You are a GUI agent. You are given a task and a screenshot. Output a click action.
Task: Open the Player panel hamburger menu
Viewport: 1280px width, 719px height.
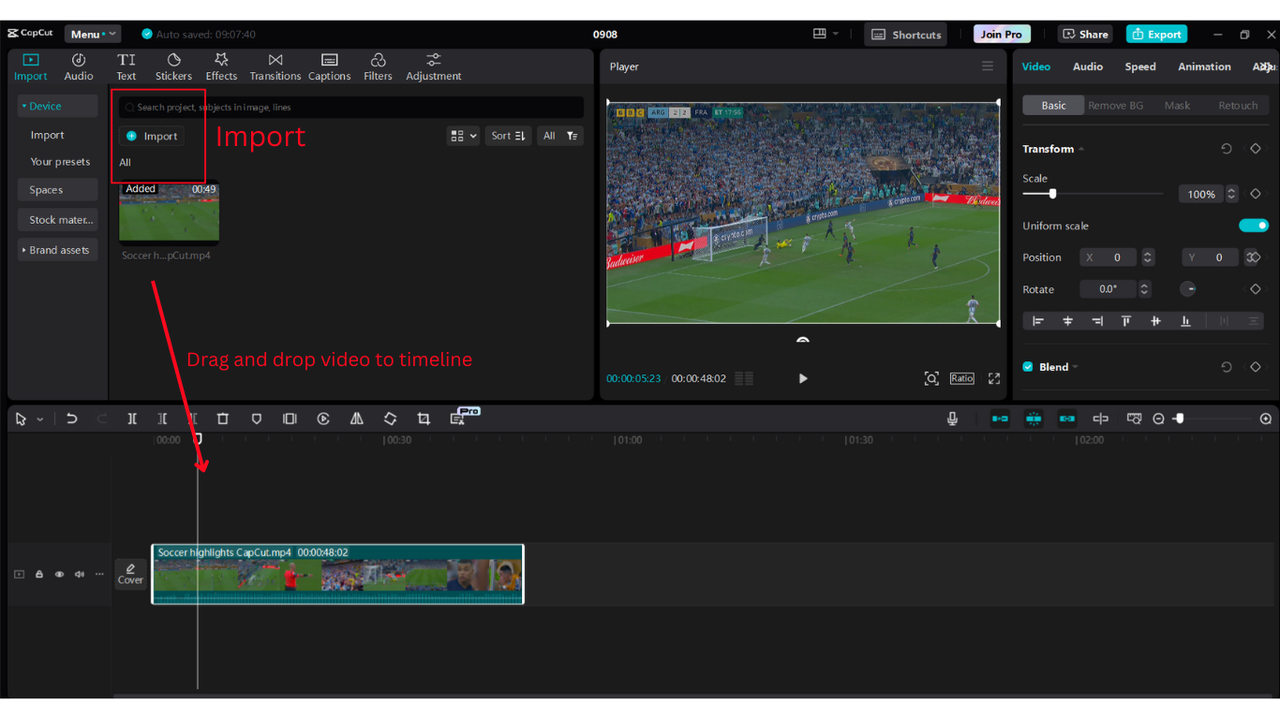987,66
